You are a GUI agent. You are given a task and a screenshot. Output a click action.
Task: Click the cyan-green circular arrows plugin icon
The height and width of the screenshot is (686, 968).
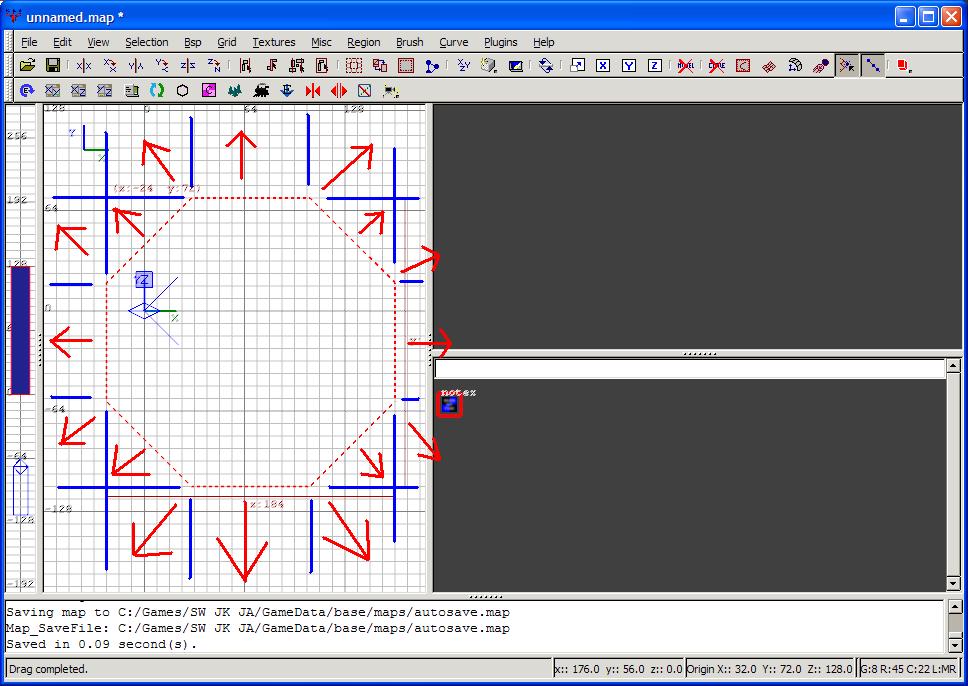[157, 91]
